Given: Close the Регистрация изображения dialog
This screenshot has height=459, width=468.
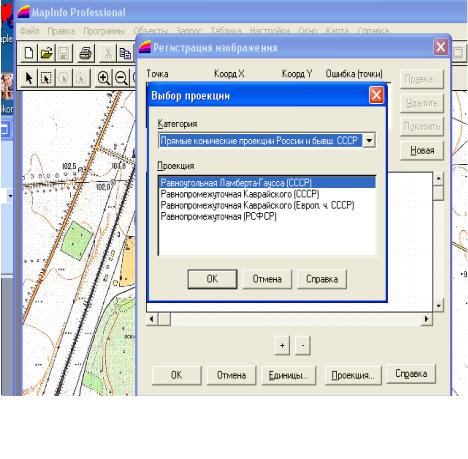Looking at the screenshot, I should [441, 47].
